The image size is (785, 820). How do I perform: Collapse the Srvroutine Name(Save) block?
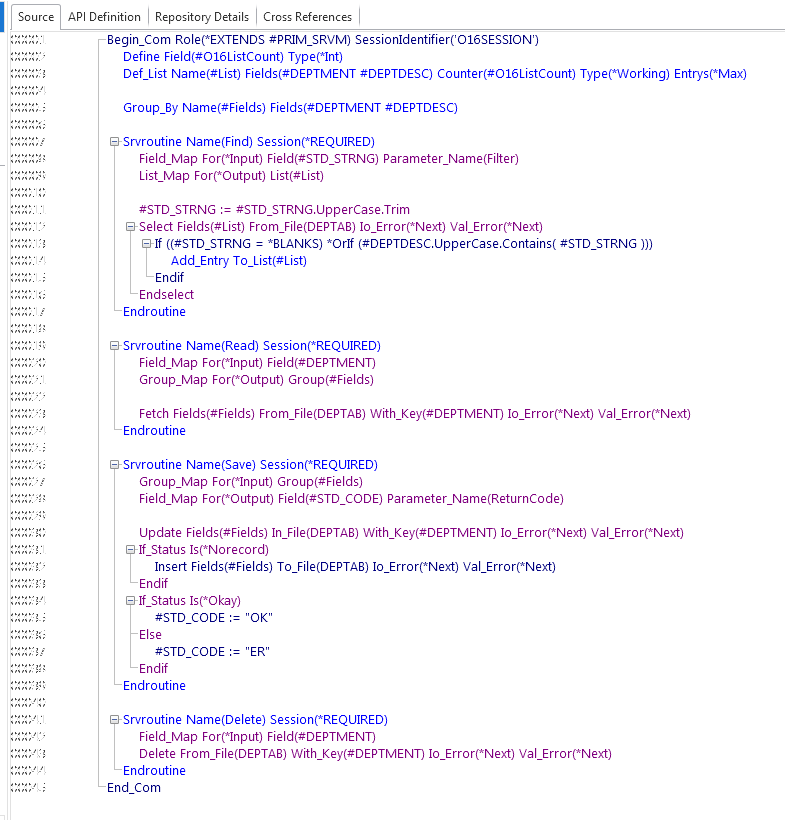pyautogui.click(x=115, y=465)
